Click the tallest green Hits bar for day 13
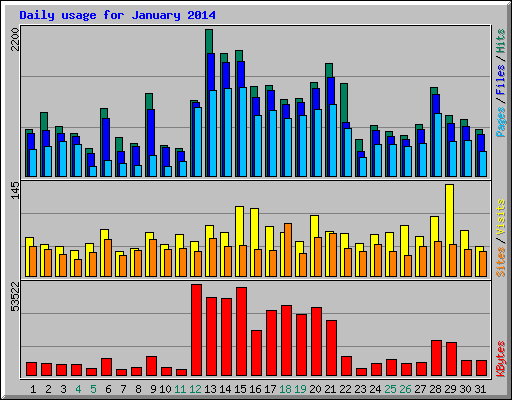The image size is (512, 400). point(209,41)
